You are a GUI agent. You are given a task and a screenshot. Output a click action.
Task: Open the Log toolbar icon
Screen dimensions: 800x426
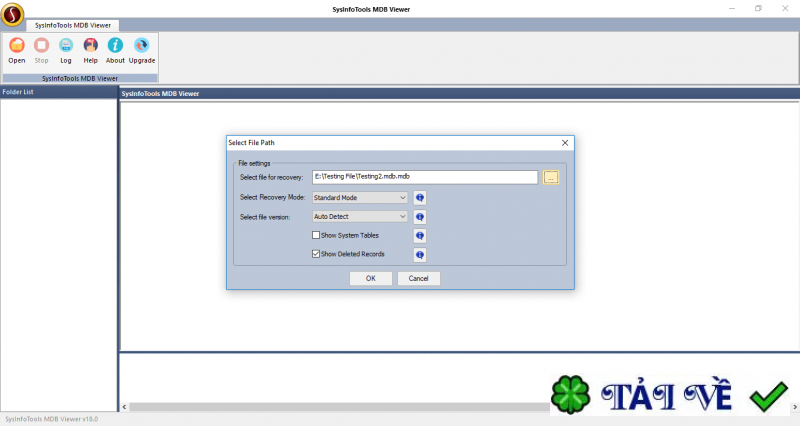point(66,51)
